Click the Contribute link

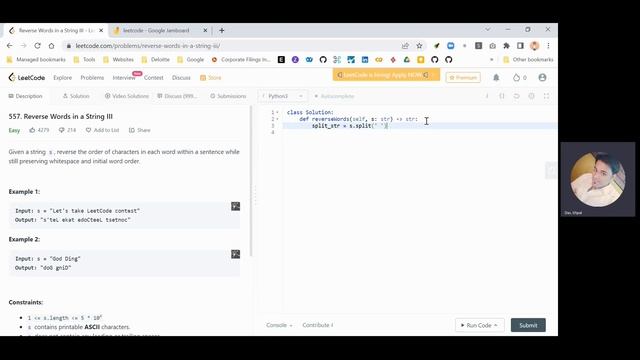pyautogui.click(x=318, y=325)
